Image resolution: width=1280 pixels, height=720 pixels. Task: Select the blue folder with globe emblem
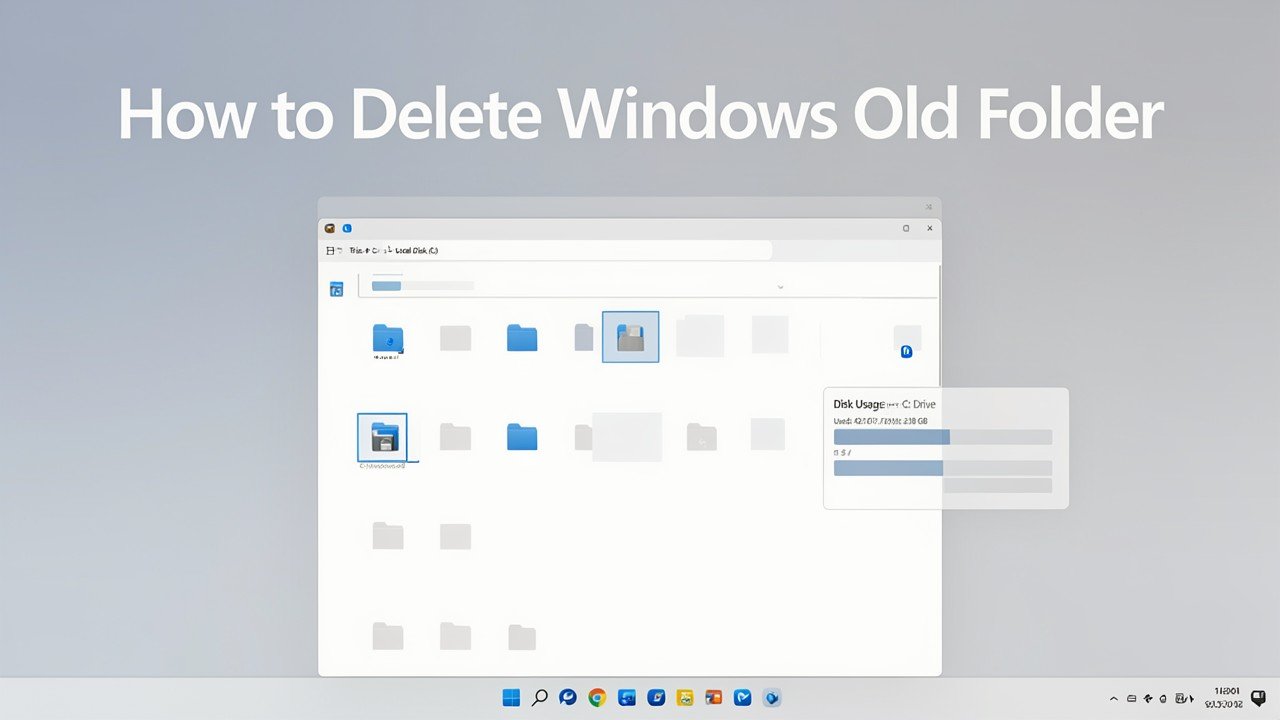(x=388, y=340)
